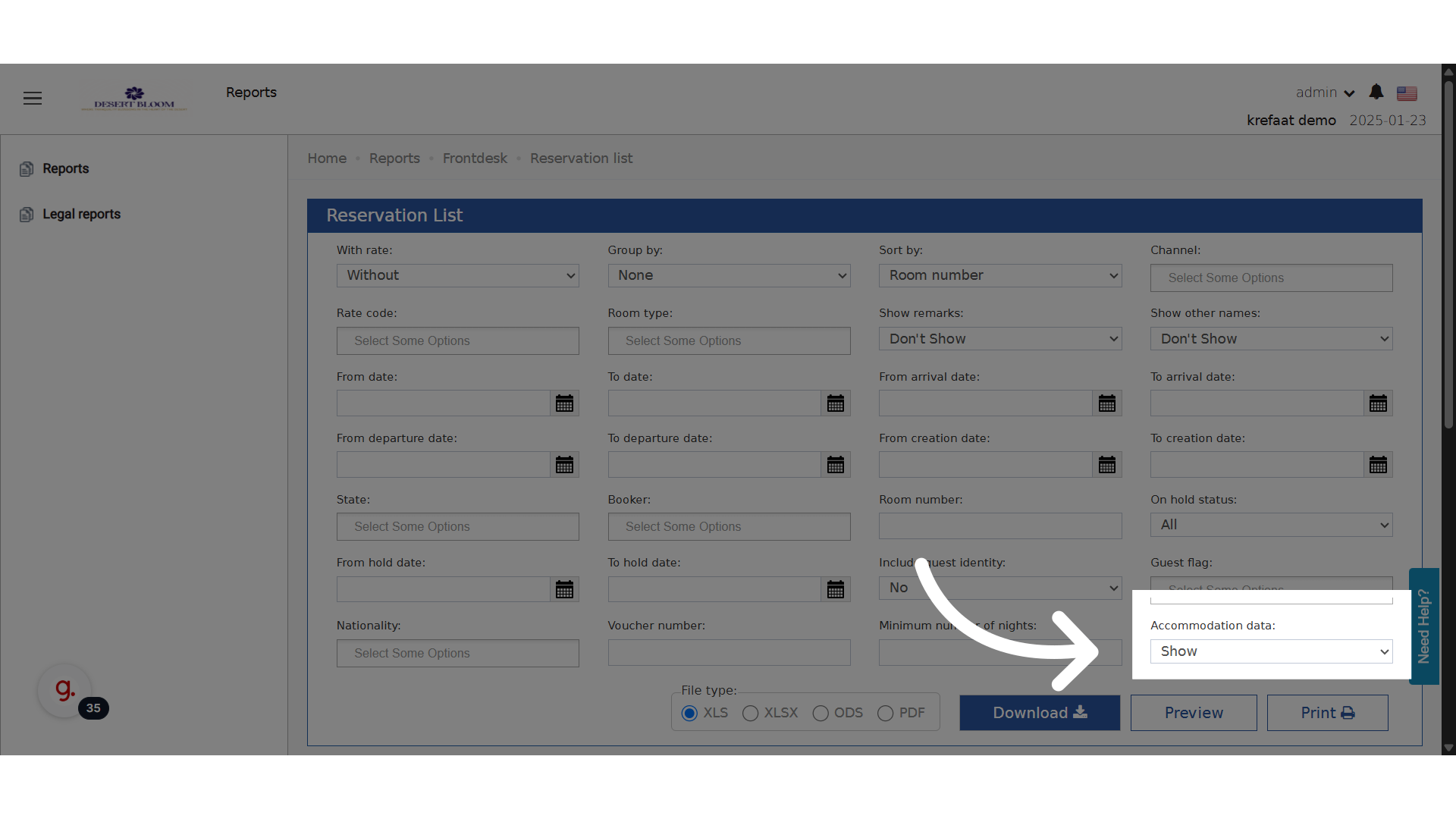Open calendar picker for From creation date

(x=1107, y=465)
